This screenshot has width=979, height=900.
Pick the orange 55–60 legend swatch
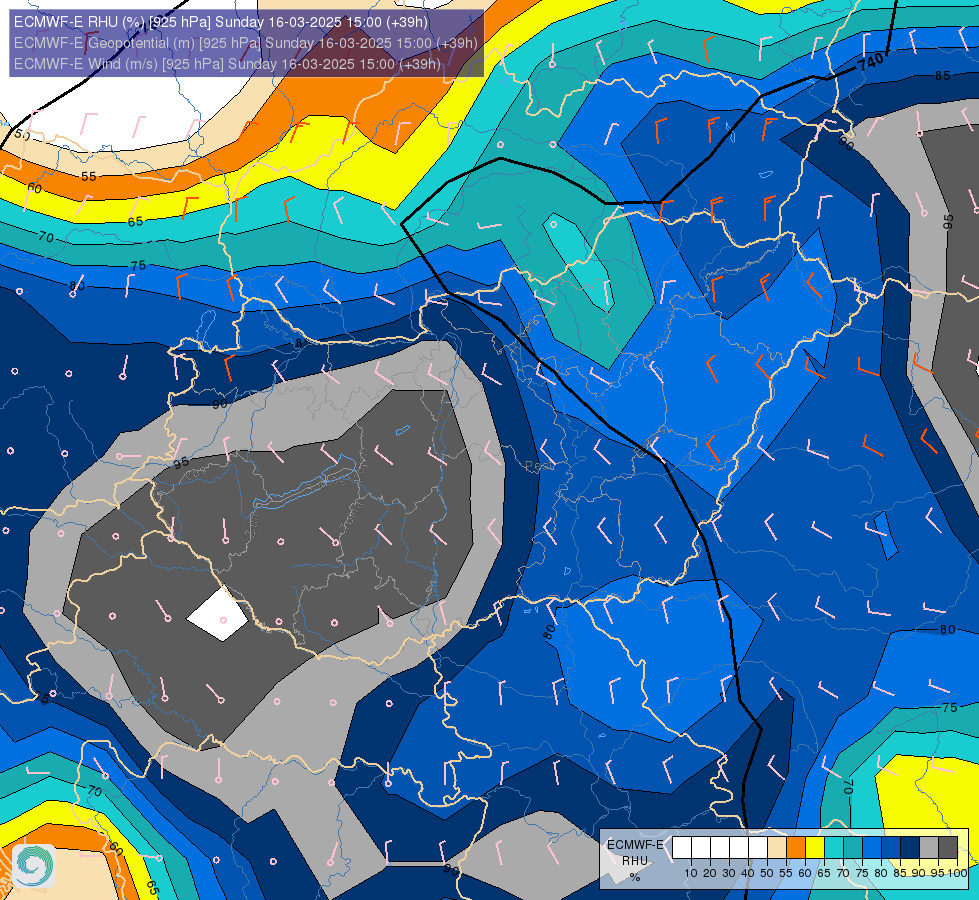[796, 848]
